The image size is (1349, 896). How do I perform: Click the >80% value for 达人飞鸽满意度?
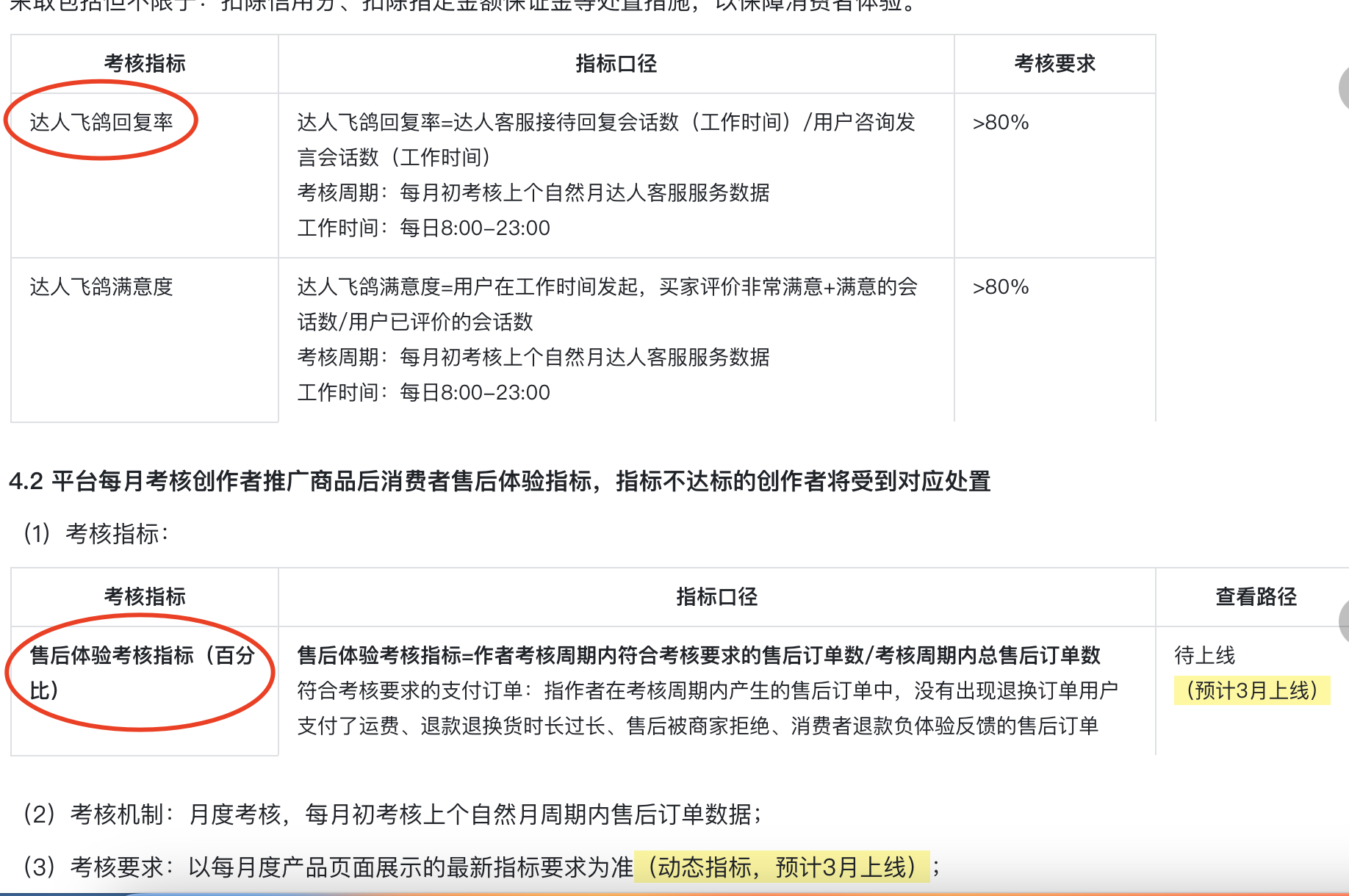(x=1000, y=287)
